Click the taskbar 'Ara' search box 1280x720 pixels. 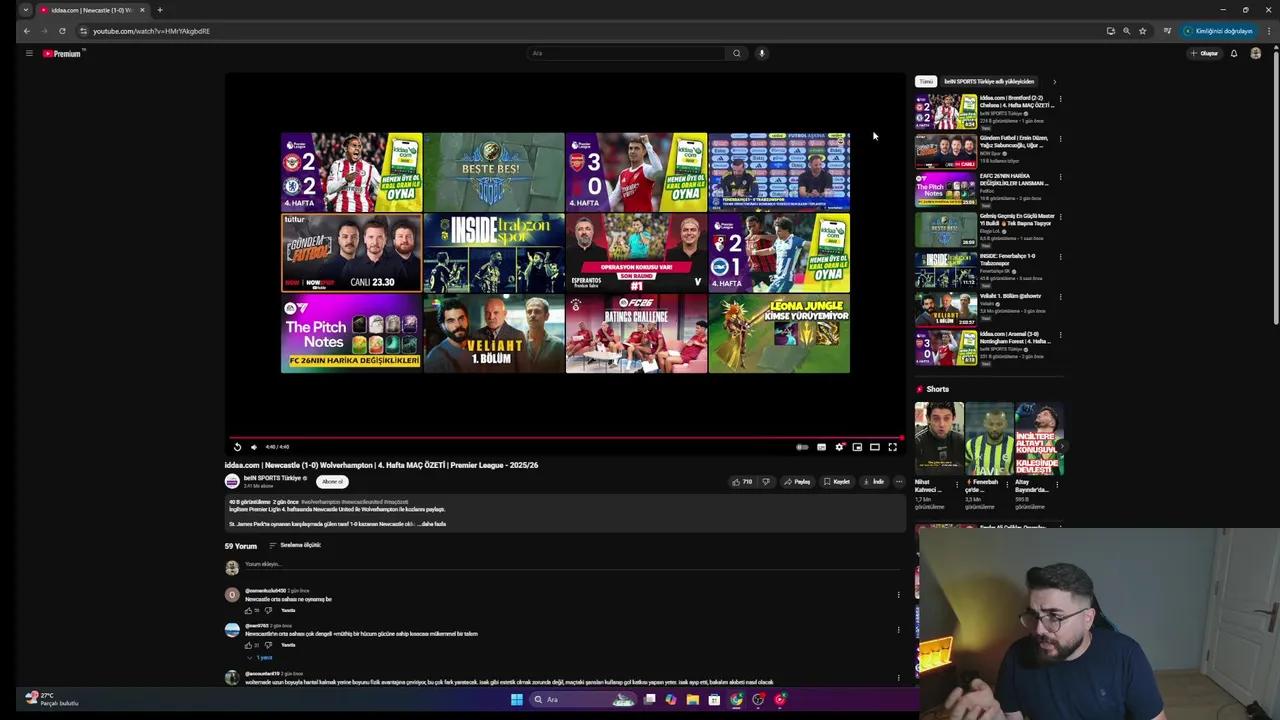[584, 700]
